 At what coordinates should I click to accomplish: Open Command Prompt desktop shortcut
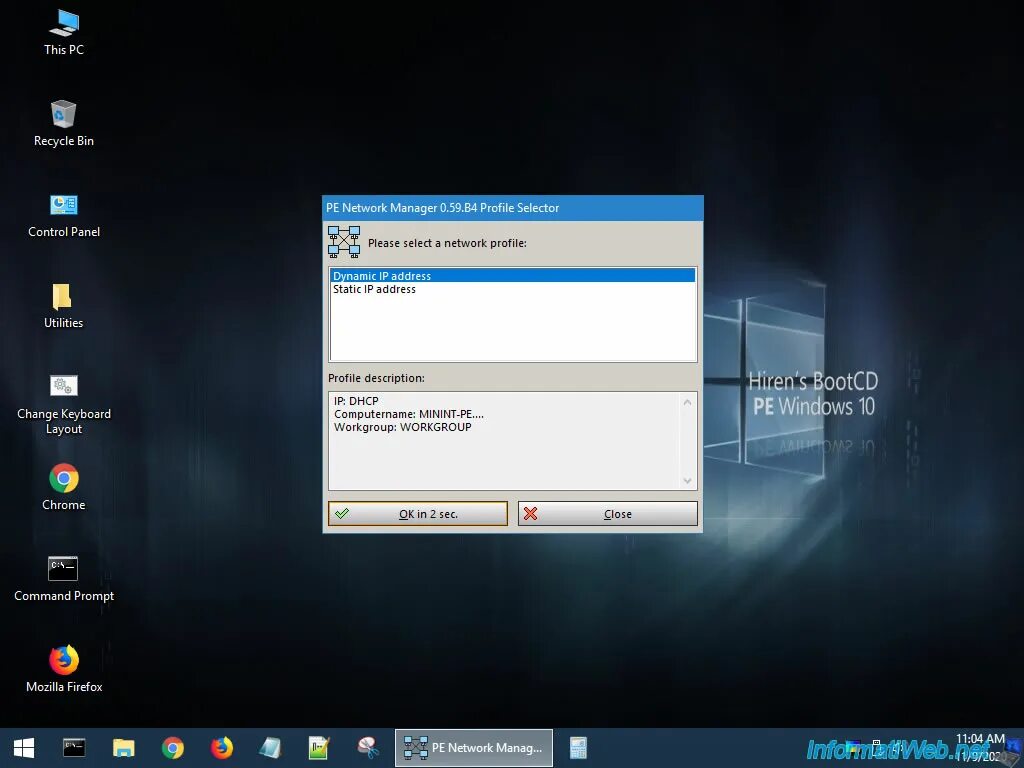click(63, 579)
